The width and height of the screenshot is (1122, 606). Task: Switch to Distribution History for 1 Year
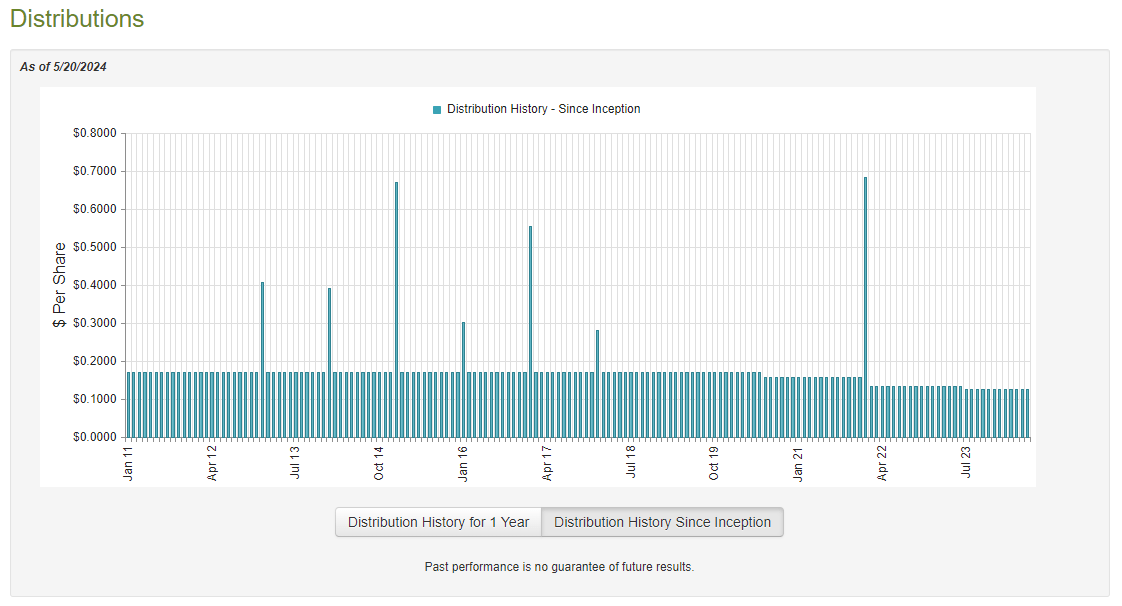coord(438,522)
